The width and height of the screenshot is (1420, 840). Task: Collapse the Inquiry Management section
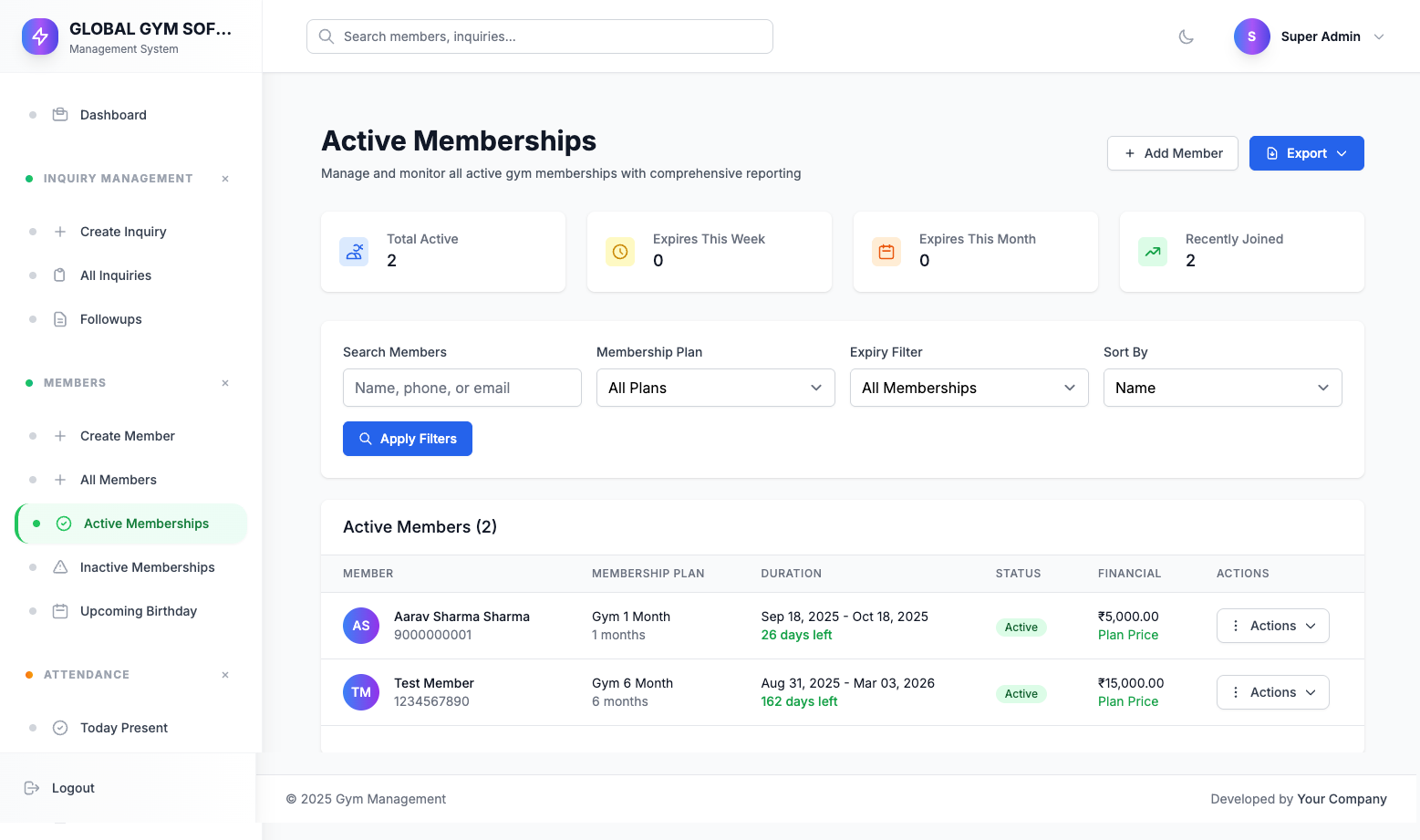[224, 178]
